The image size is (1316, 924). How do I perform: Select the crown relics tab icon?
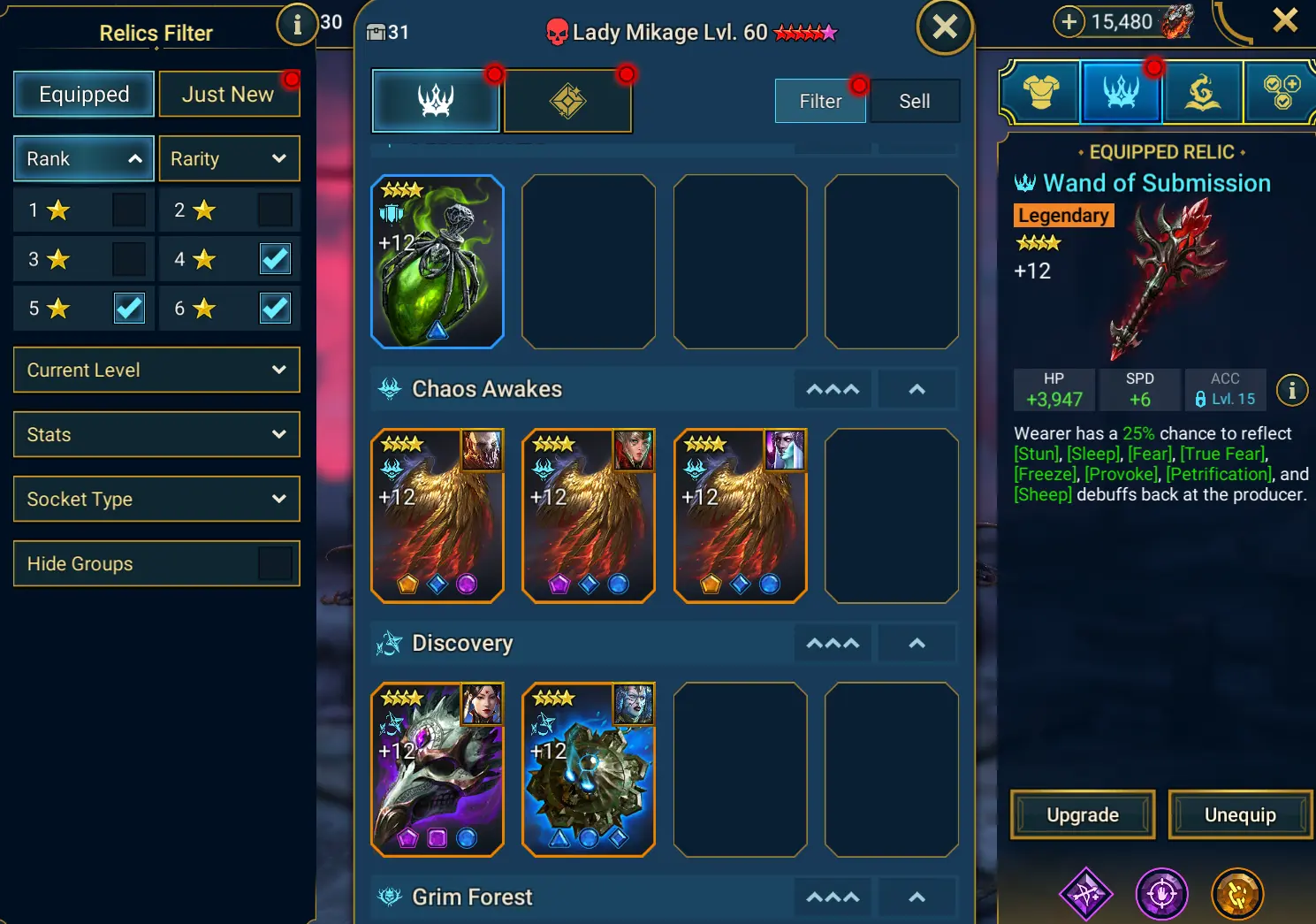tap(1121, 91)
